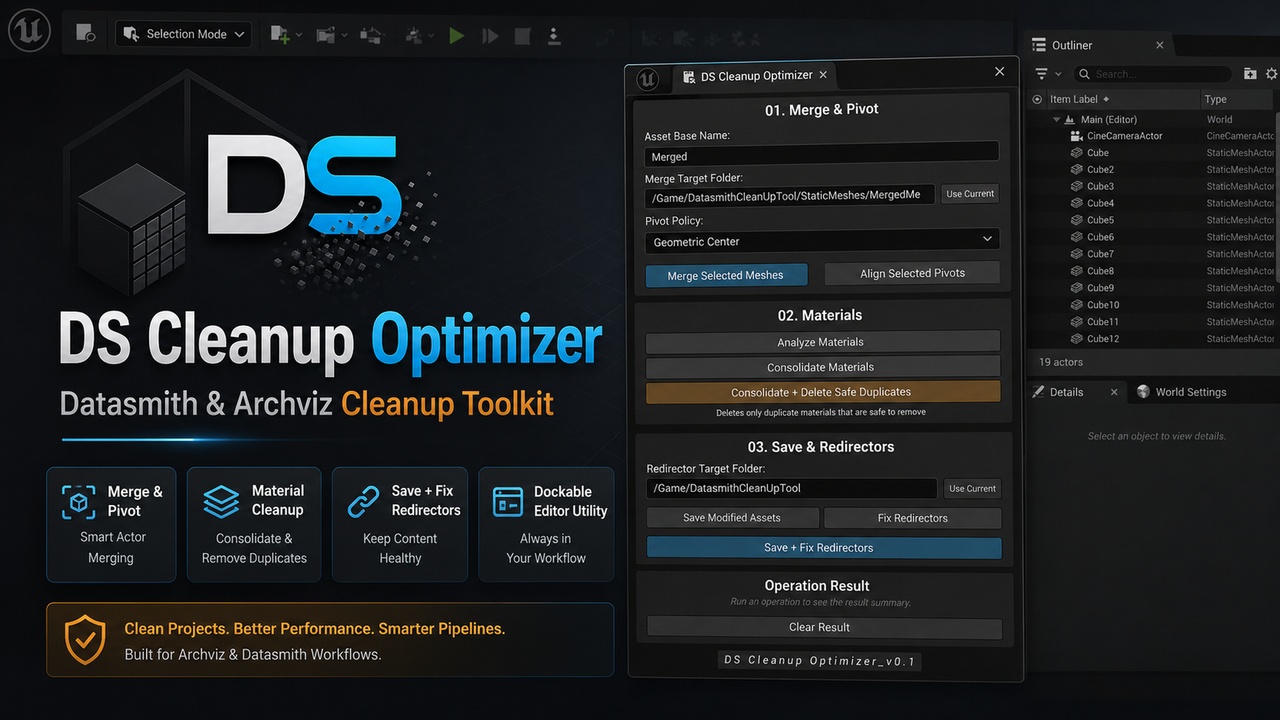Close the Details tab
Image resolution: width=1280 pixels, height=720 pixels.
tap(1114, 392)
